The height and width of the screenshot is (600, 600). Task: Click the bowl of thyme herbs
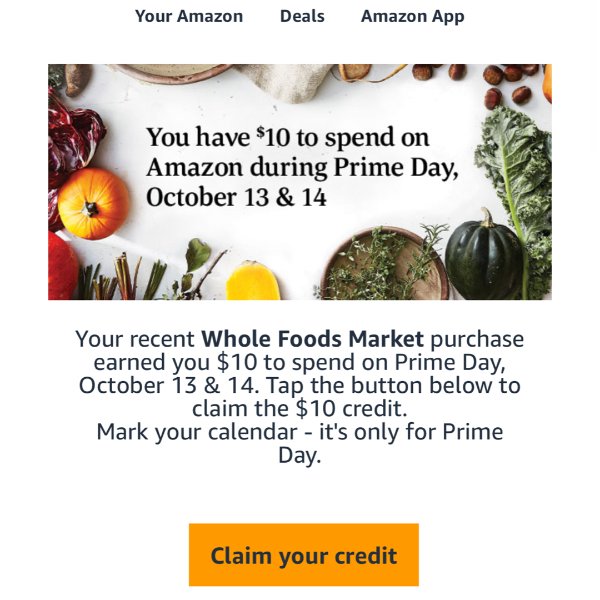click(x=383, y=264)
